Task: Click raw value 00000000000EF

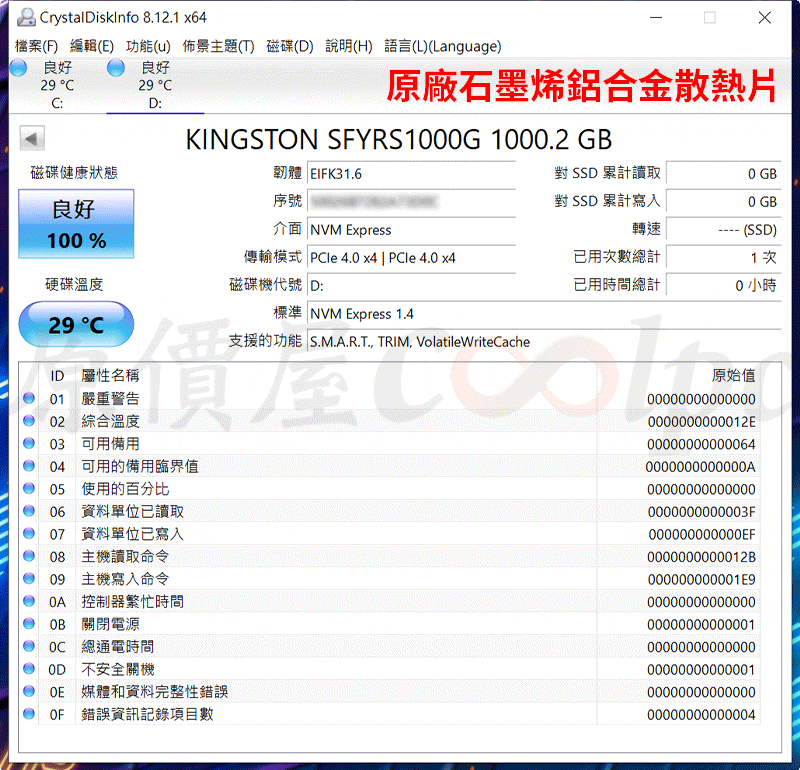Action: [702, 534]
